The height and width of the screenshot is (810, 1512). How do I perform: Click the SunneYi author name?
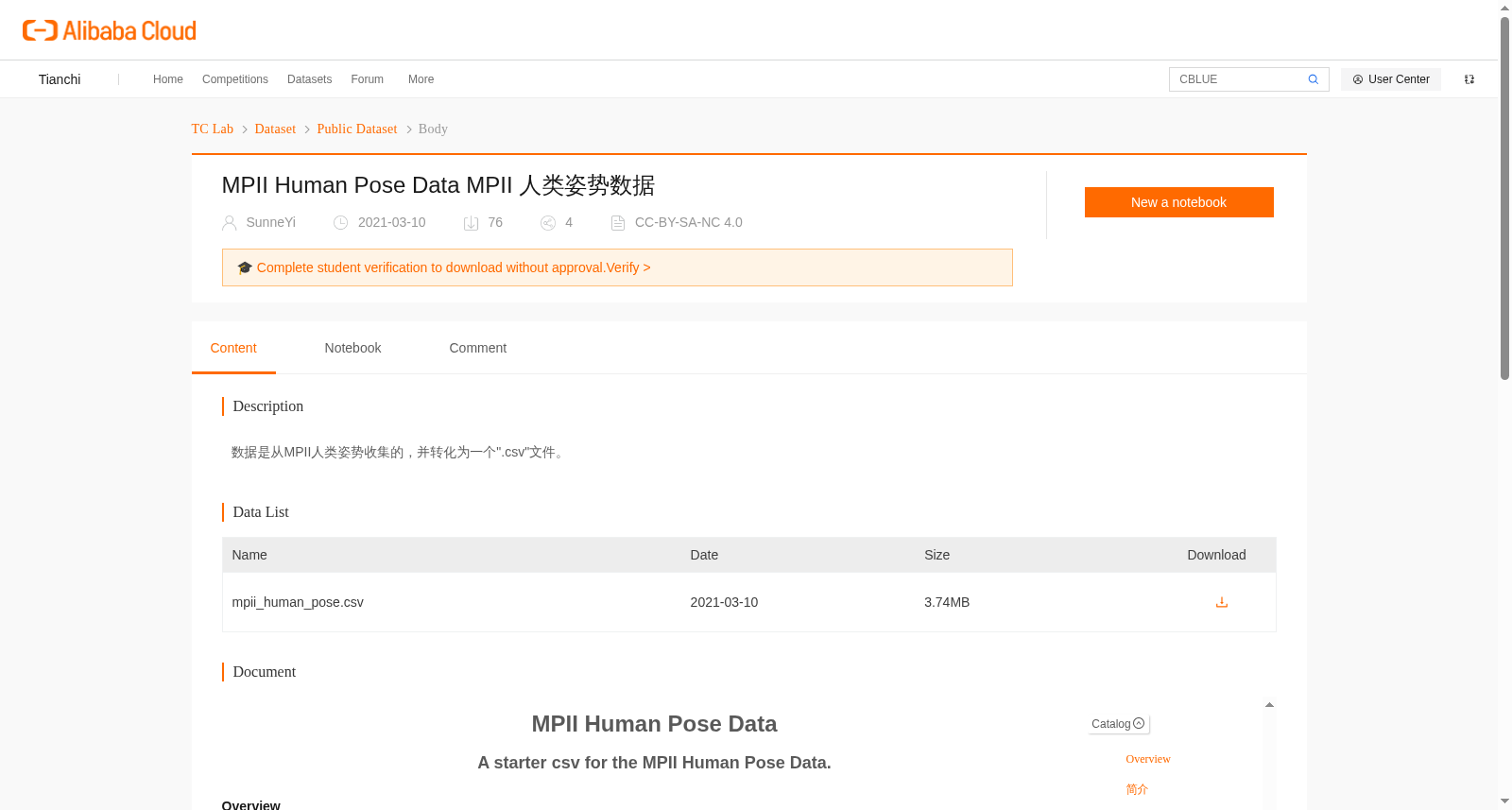pyautogui.click(x=271, y=222)
